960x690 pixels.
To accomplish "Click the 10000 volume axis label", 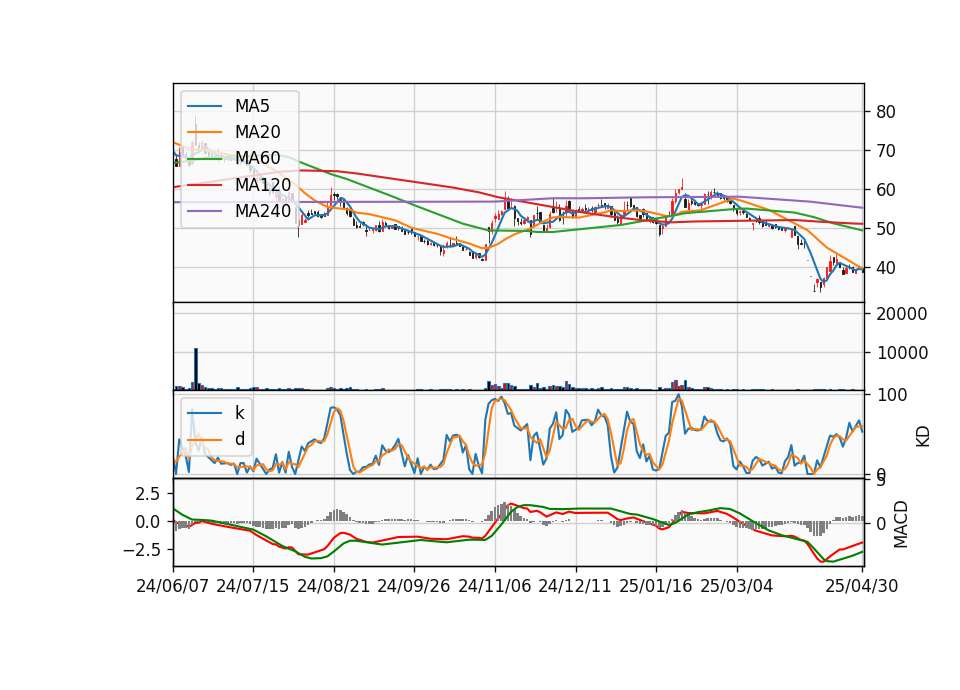I will click(902, 353).
